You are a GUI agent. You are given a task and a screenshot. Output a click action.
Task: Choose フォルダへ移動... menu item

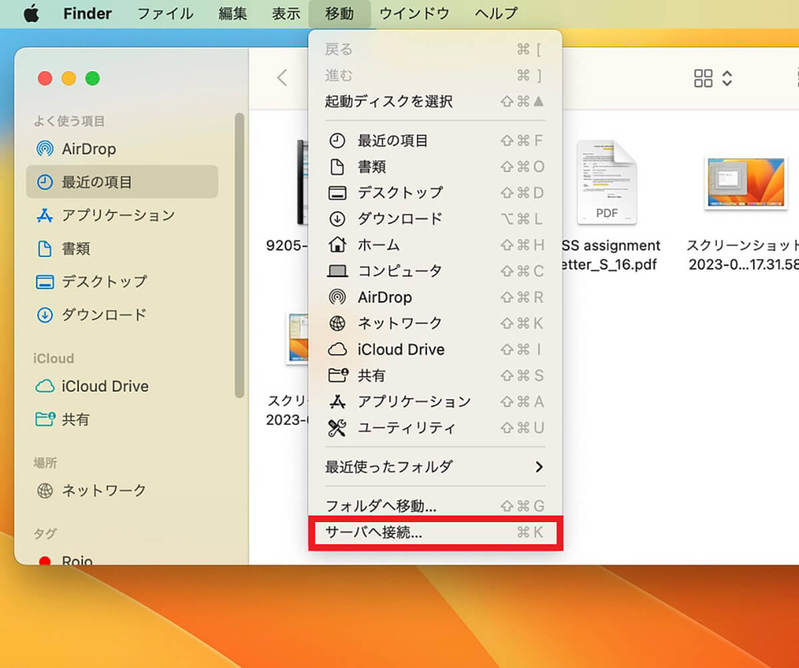click(435, 506)
